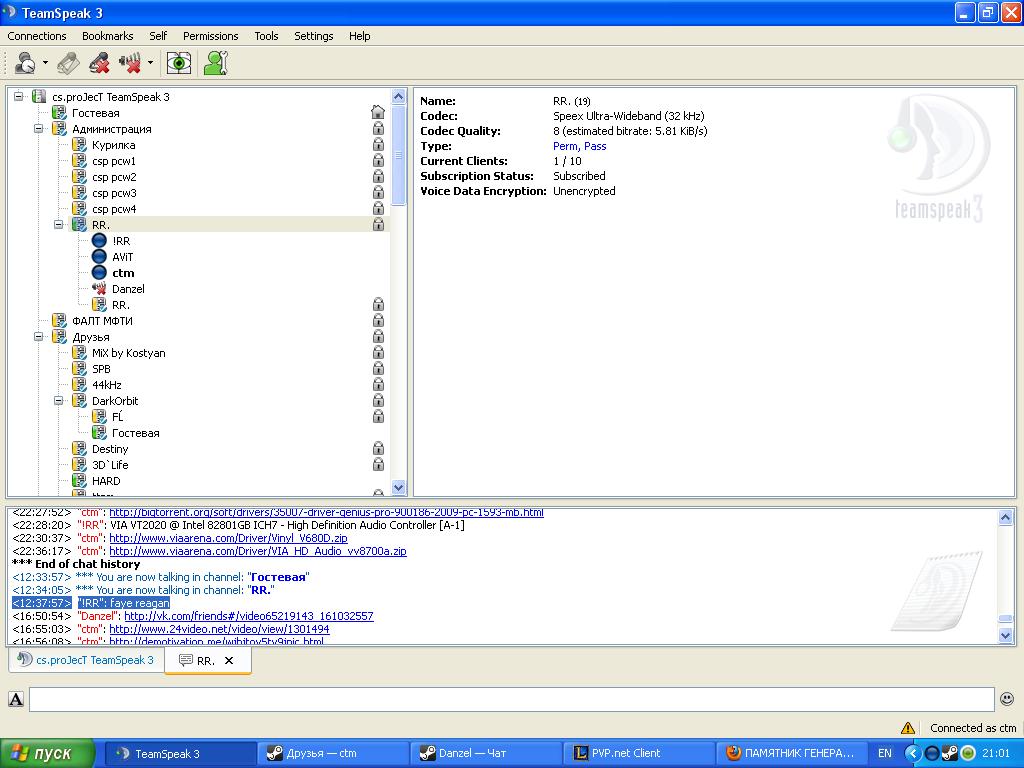
Task: Click the muted speaker icon of Danzel
Action: tap(99, 289)
